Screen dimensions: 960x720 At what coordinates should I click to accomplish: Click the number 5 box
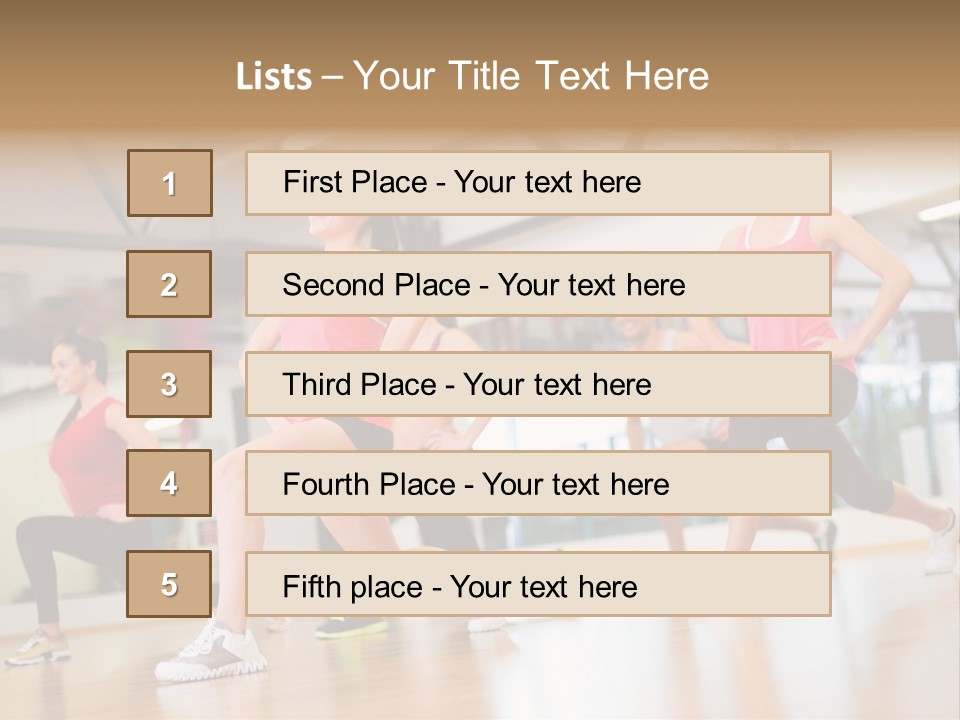pos(169,584)
